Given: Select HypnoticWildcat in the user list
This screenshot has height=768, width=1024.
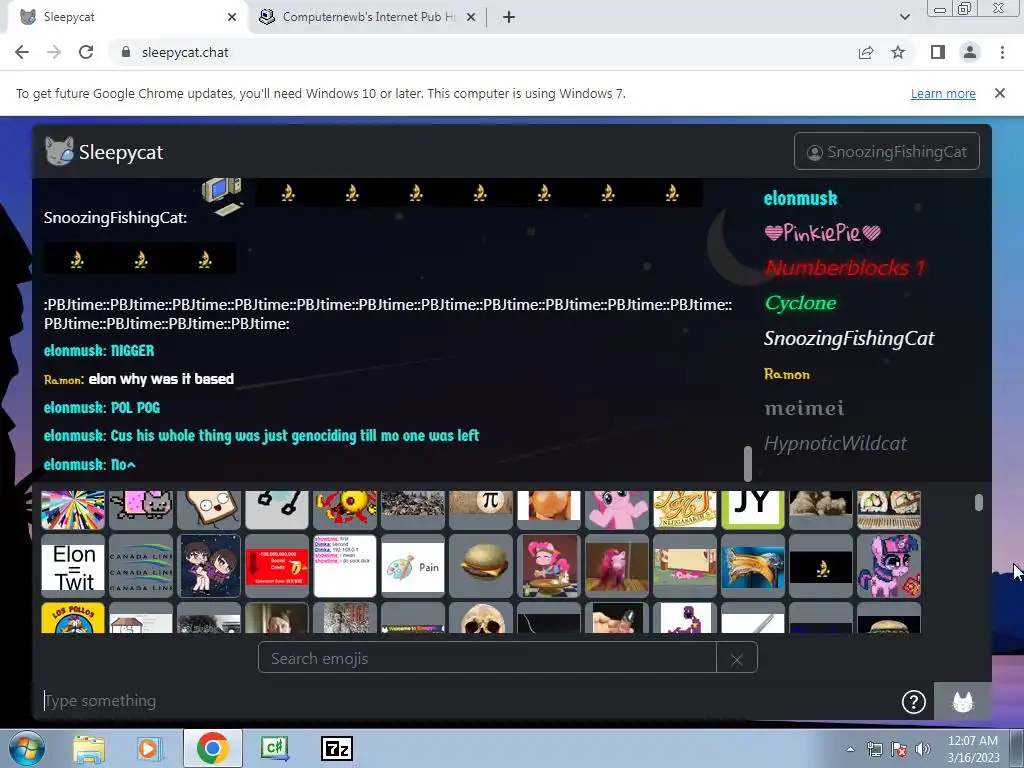Looking at the screenshot, I should tap(835, 443).
